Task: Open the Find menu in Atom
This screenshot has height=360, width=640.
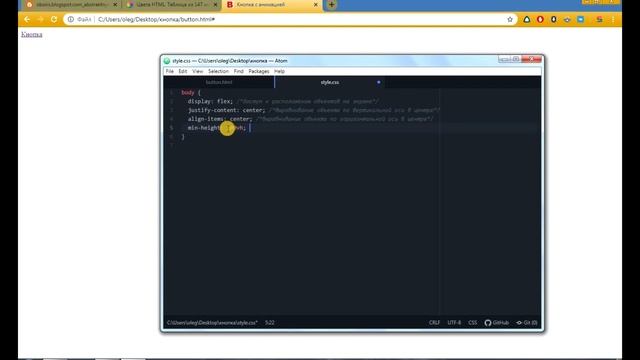Action: (239, 71)
